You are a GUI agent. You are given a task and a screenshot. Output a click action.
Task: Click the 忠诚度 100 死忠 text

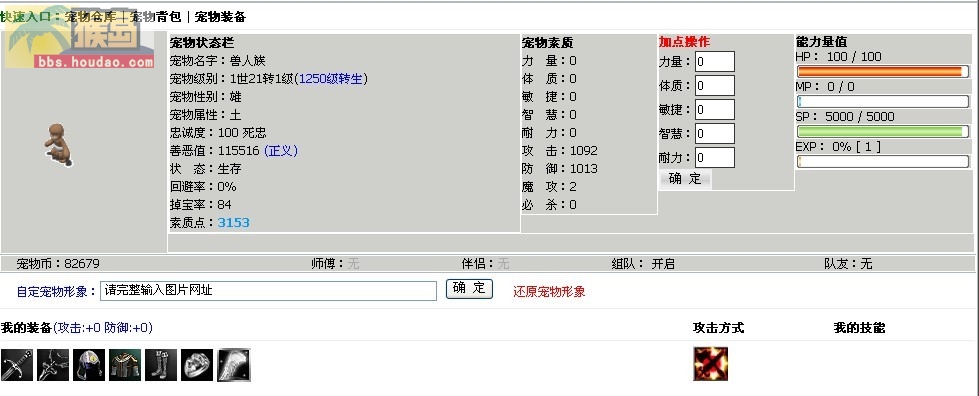coord(218,132)
